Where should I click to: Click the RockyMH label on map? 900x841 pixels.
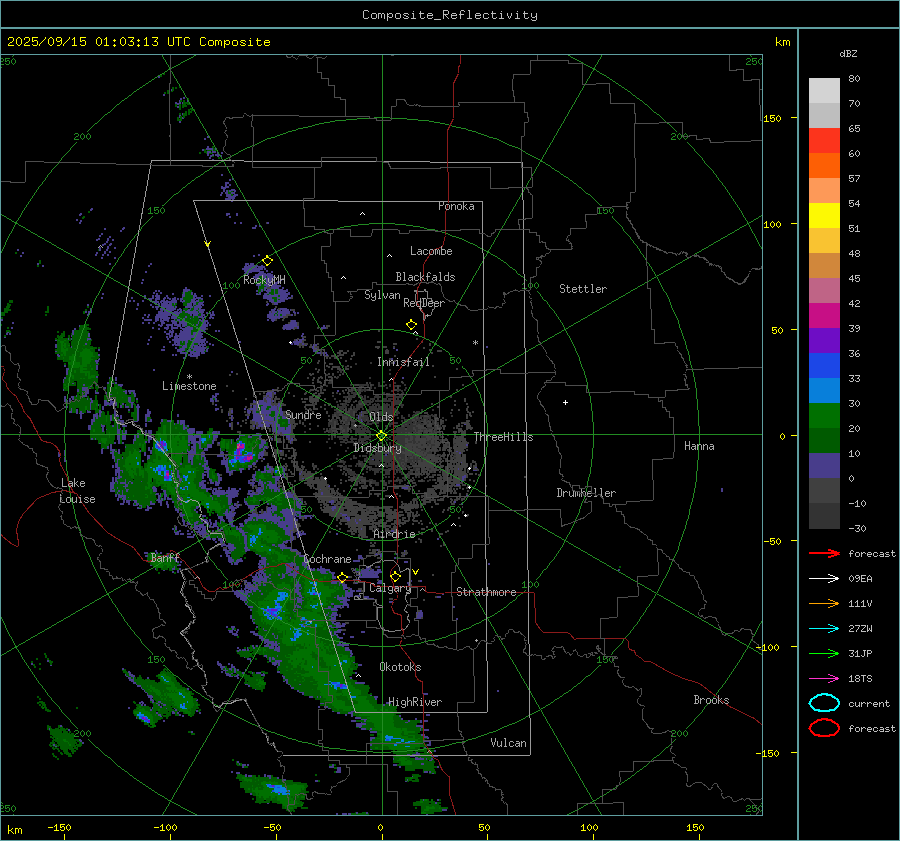[x=264, y=280]
